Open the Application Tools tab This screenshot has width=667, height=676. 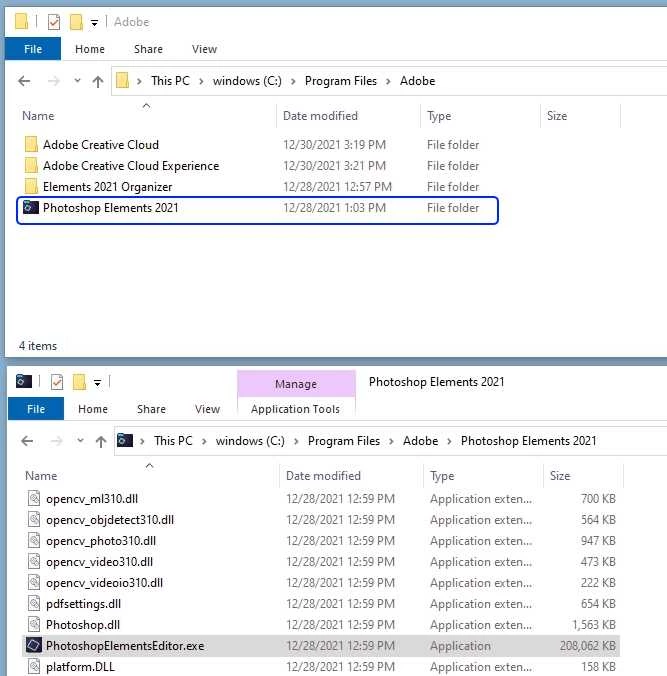[x=295, y=409]
